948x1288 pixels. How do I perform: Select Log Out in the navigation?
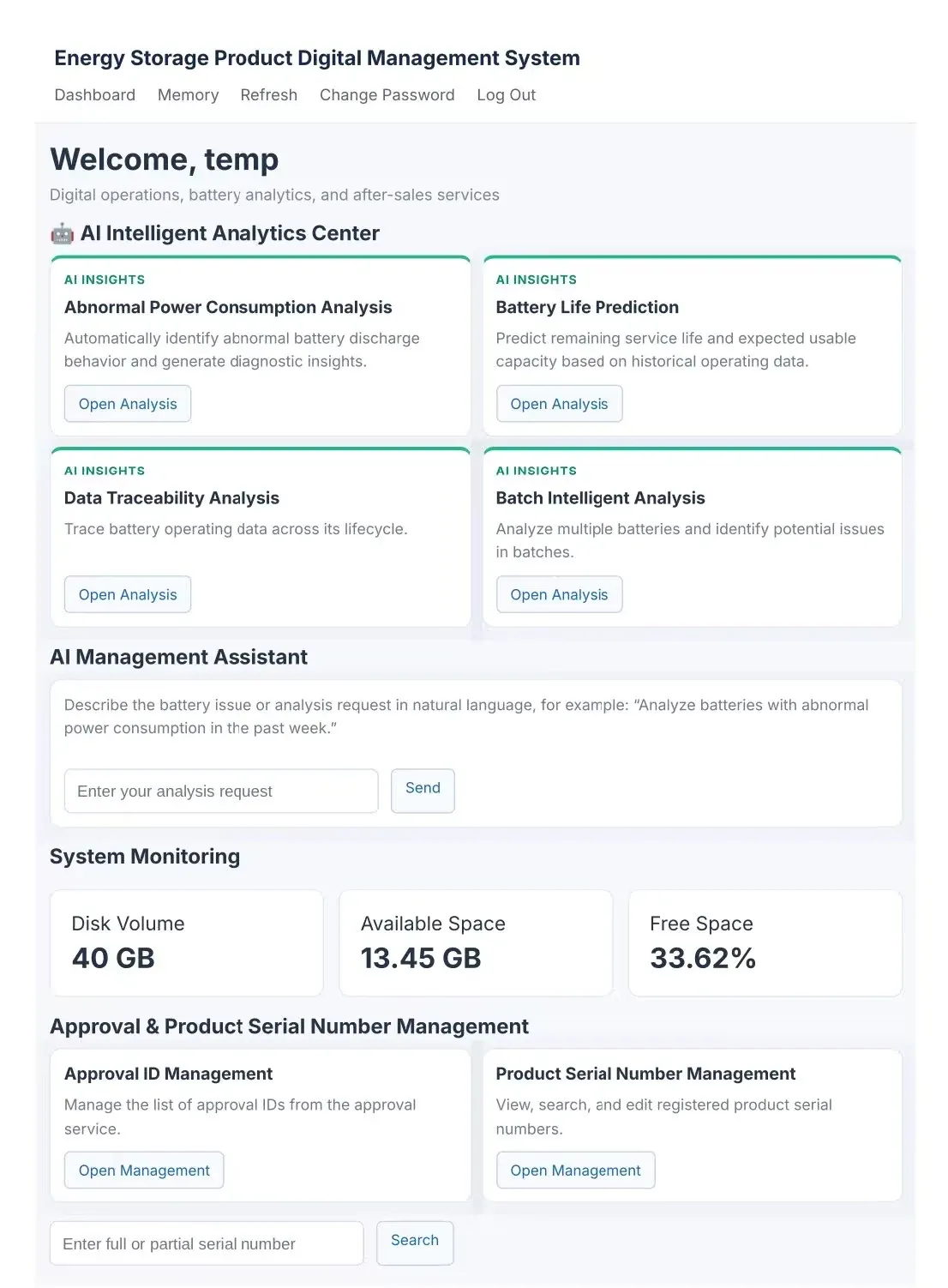506,95
